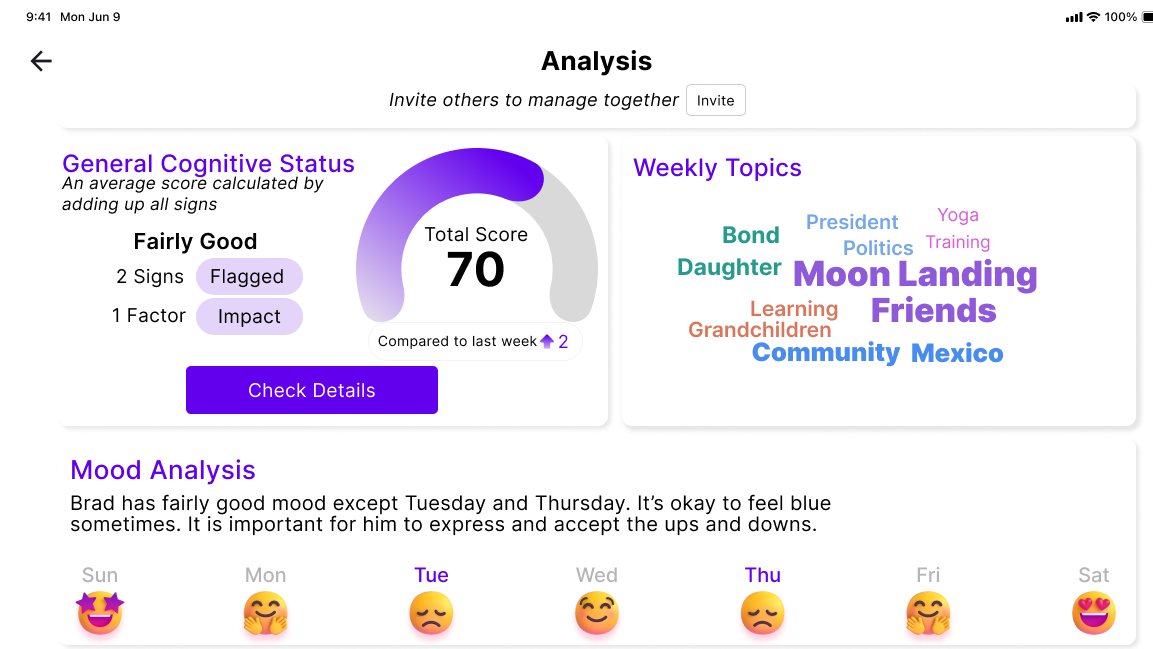1153x649 pixels.
Task: Select Friday's hugging mood emoji
Action: pos(928,612)
